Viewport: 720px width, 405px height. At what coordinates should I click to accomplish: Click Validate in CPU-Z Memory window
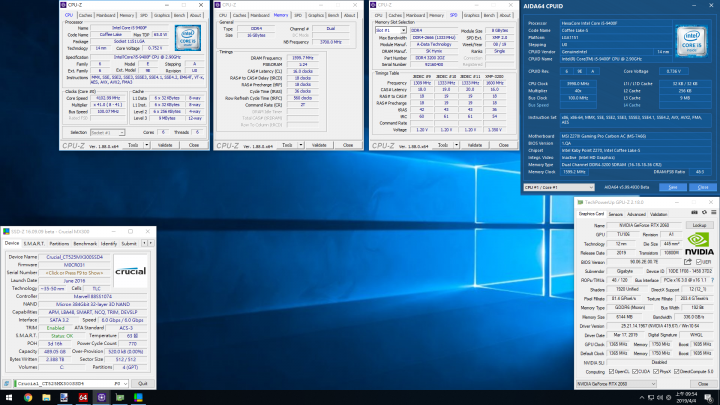[x=320, y=145]
